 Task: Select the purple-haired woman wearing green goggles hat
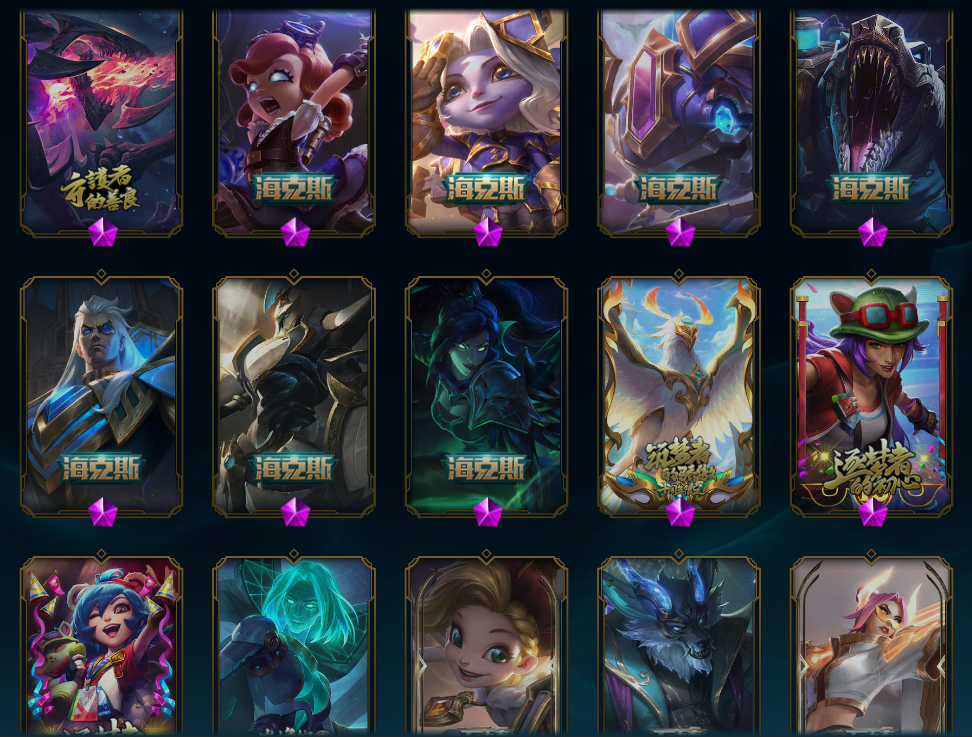(x=872, y=395)
